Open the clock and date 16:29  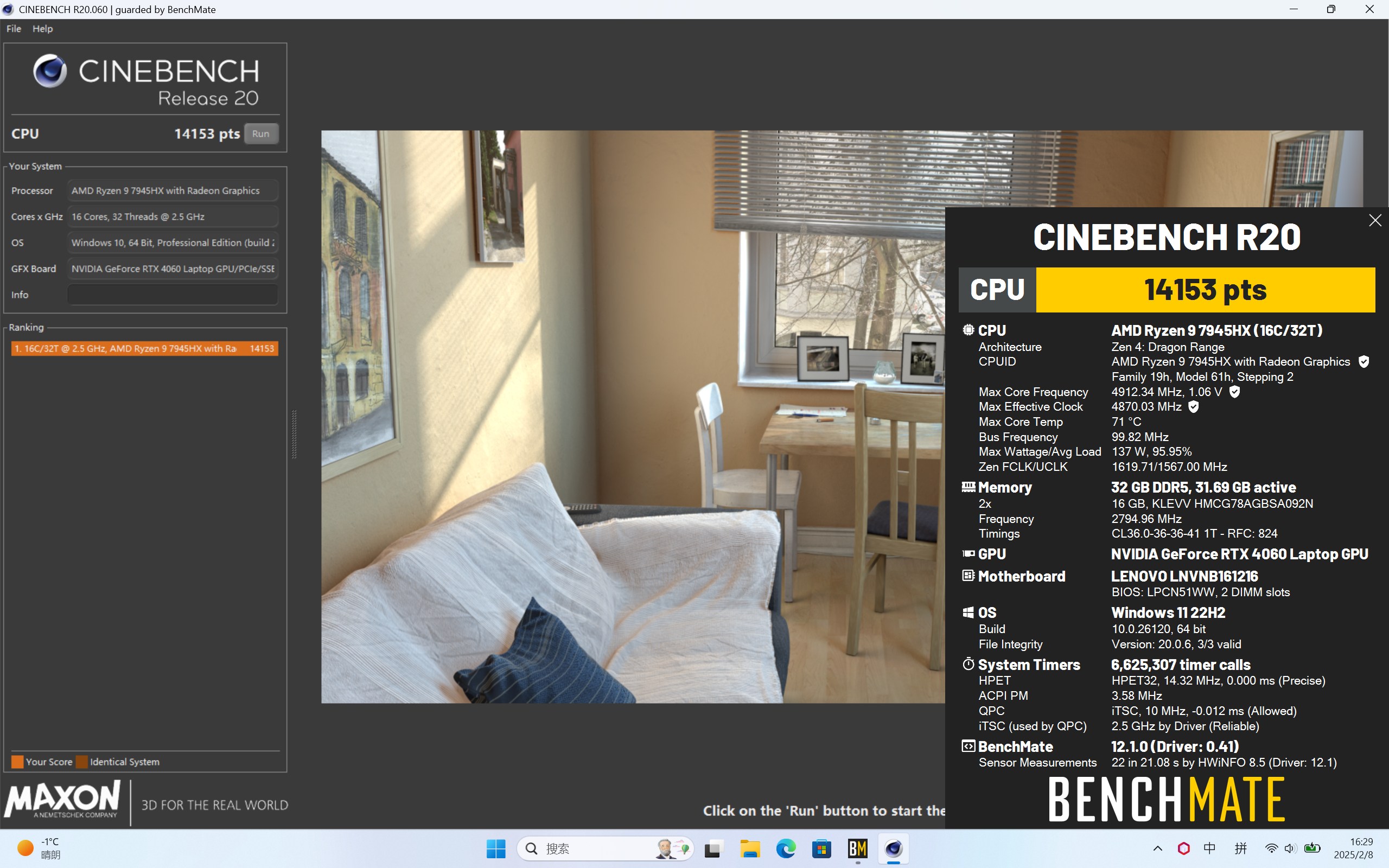[x=1353, y=848]
